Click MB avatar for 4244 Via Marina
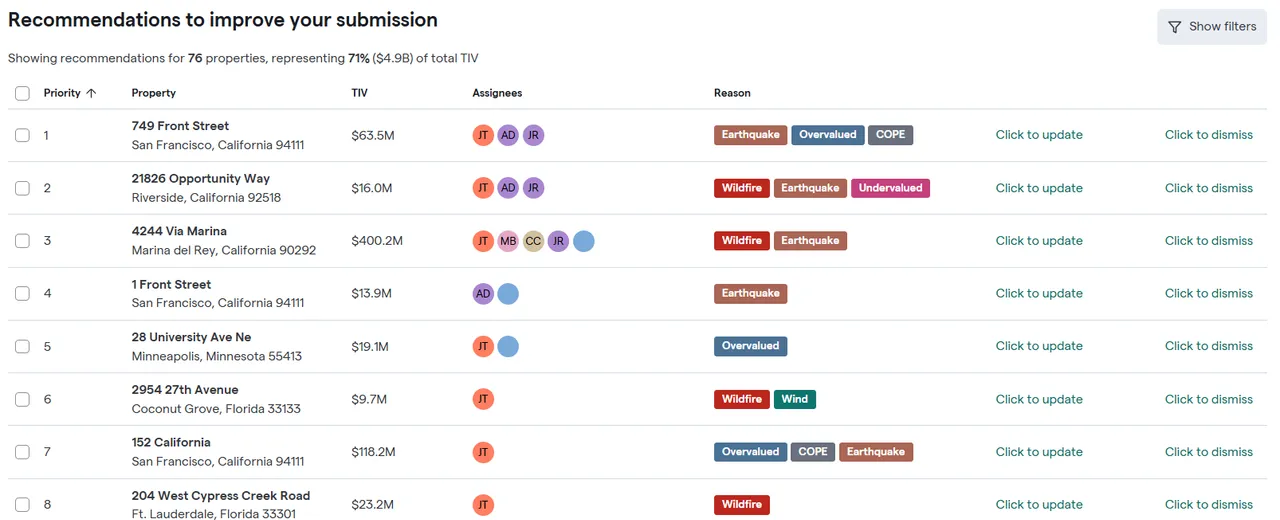The image size is (1280, 520). pyautogui.click(x=508, y=241)
